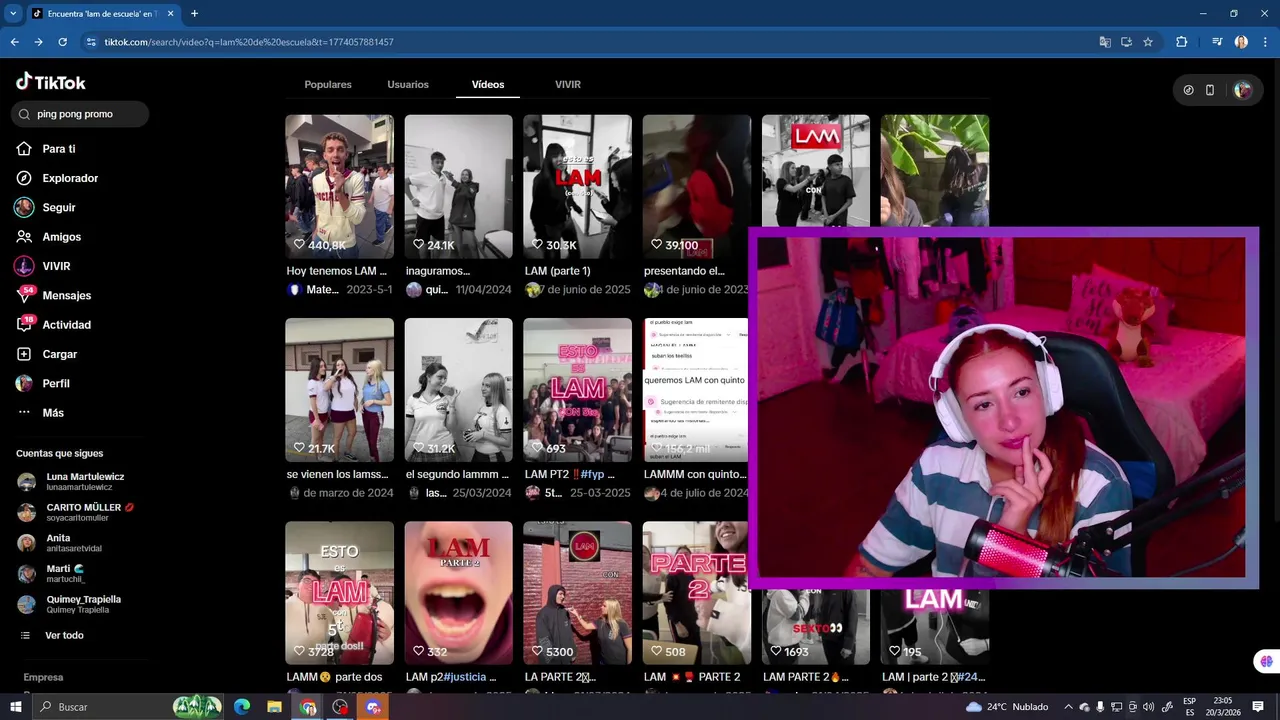This screenshot has width=1280, height=720.
Task: Open video 'presentando el...' with 39,100 likes
Action: pyautogui.click(x=696, y=186)
